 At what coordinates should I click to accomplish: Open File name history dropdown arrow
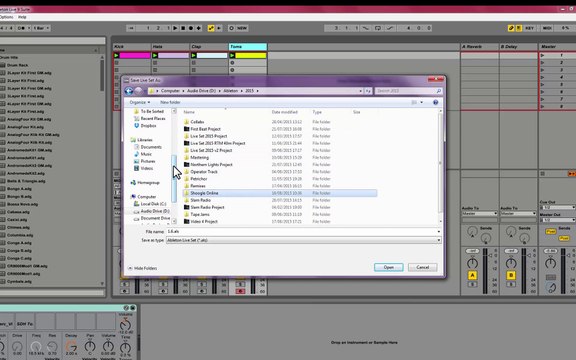pos(439,232)
